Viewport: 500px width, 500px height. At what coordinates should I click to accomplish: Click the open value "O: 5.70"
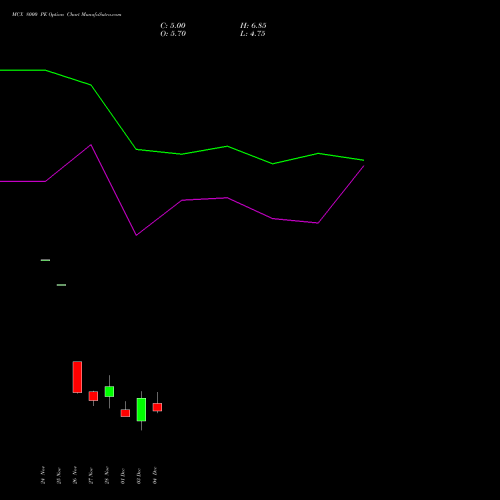[173, 34]
